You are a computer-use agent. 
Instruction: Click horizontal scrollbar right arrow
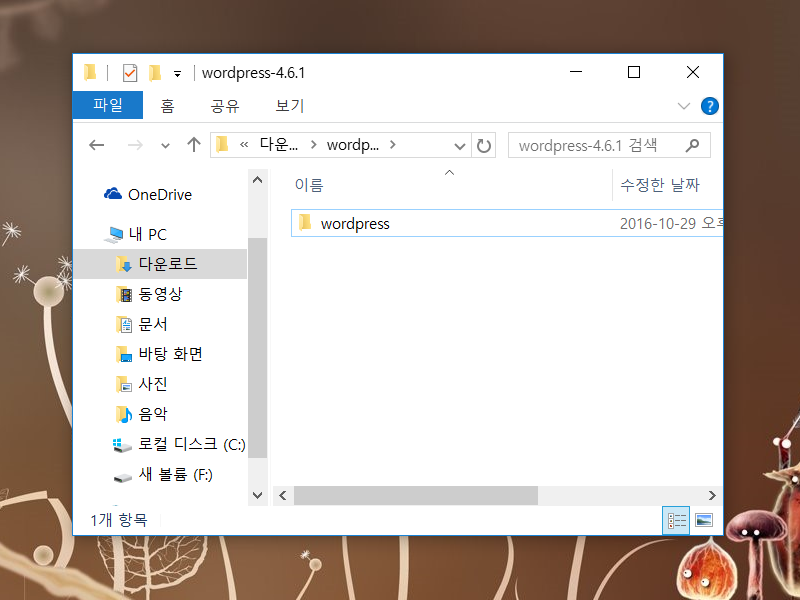point(712,495)
